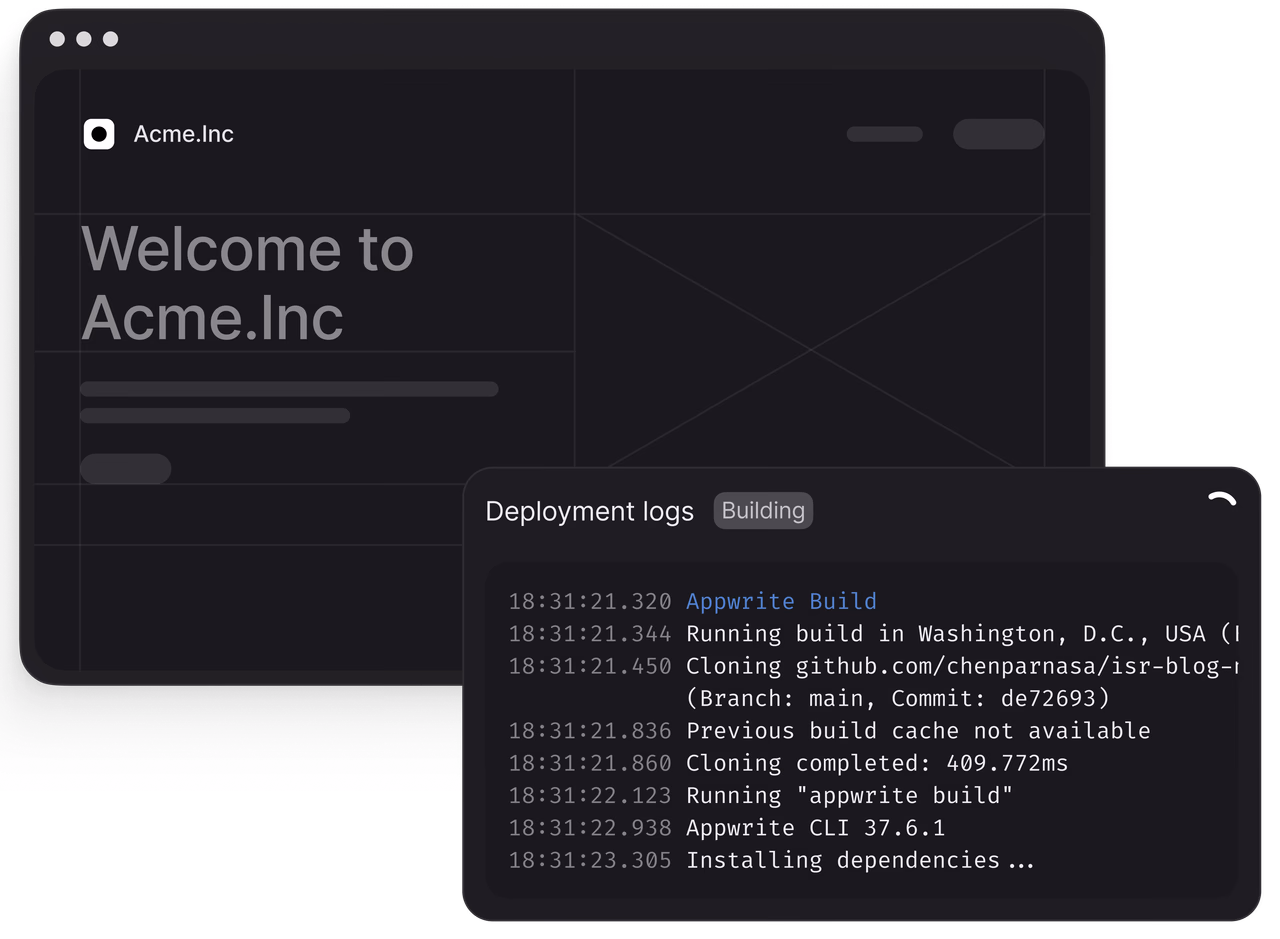This screenshot has width=1280, height=939.
Task: Click the Welcome to Acme.Inc headline
Action: (x=247, y=283)
